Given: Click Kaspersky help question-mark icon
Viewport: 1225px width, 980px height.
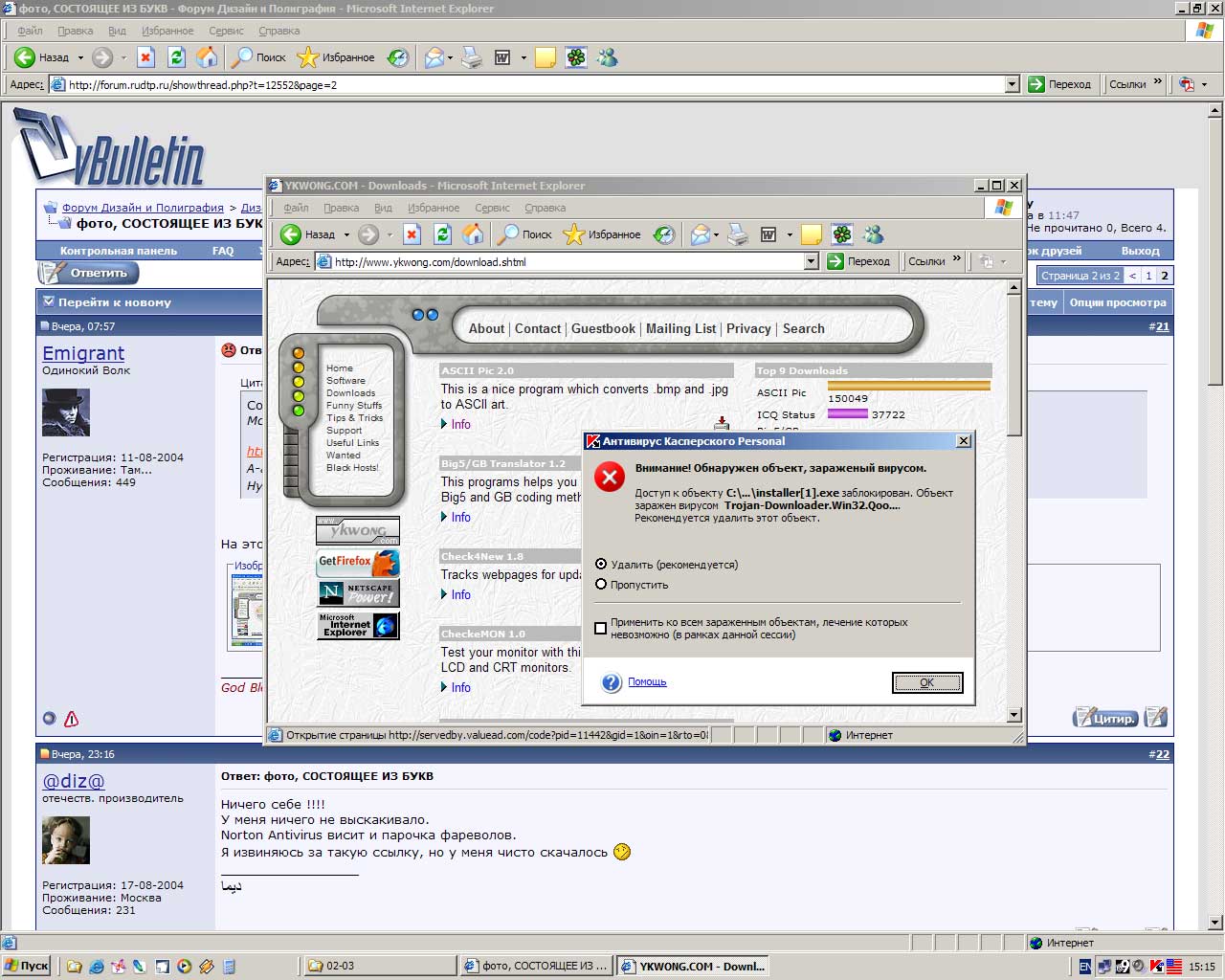Looking at the screenshot, I should point(612,682).
